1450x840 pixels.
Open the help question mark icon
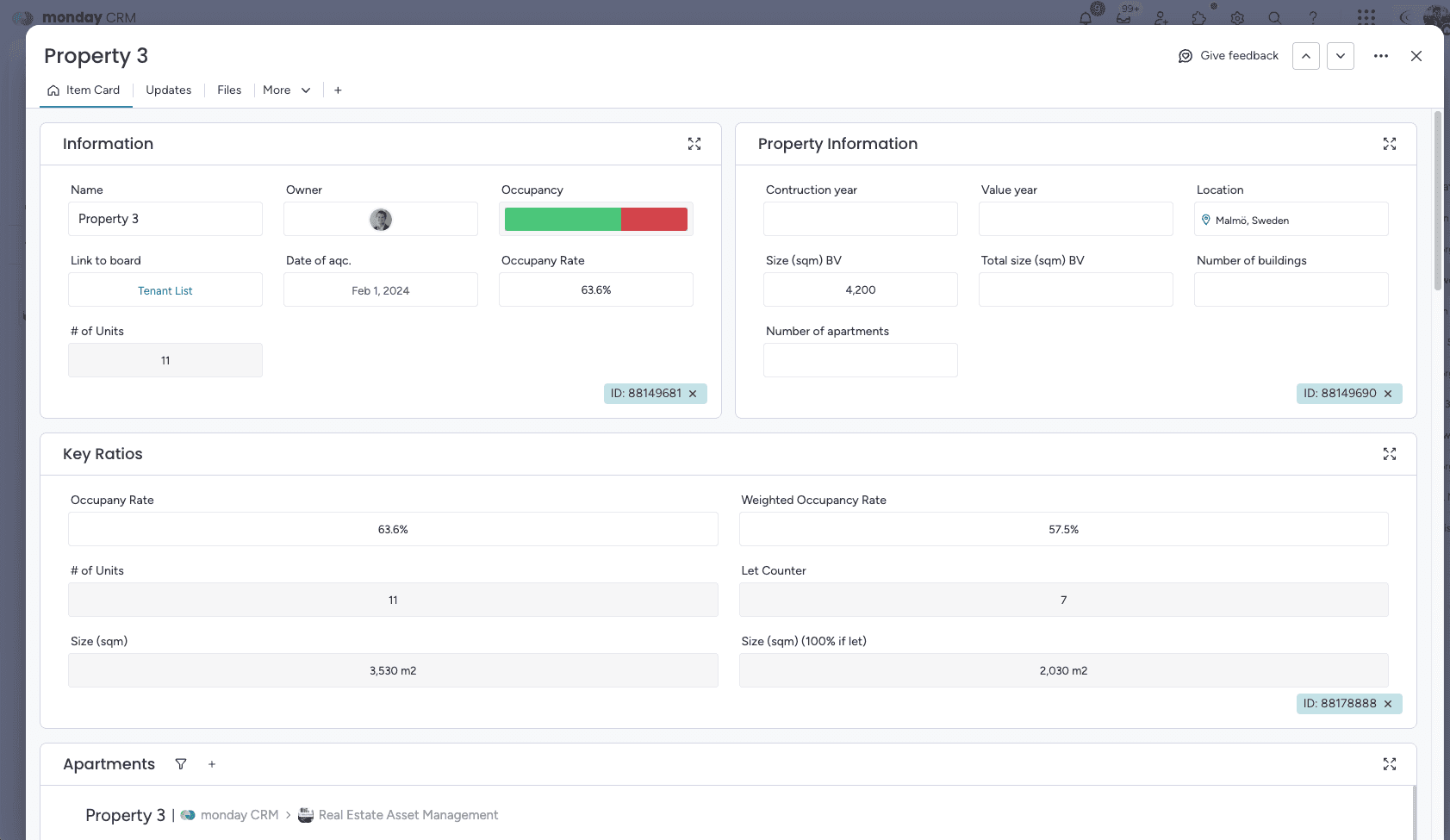(1313, 17)
